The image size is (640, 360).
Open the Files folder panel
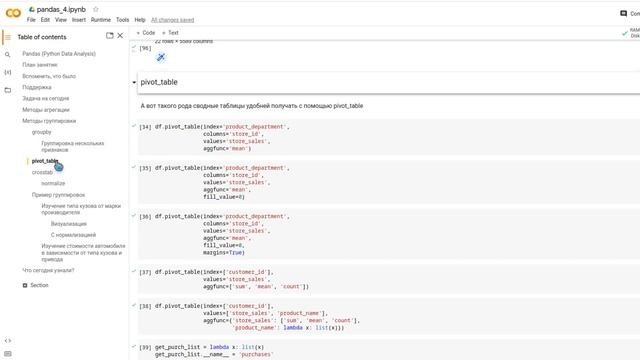pyautogui.click(x=8, y=90)
